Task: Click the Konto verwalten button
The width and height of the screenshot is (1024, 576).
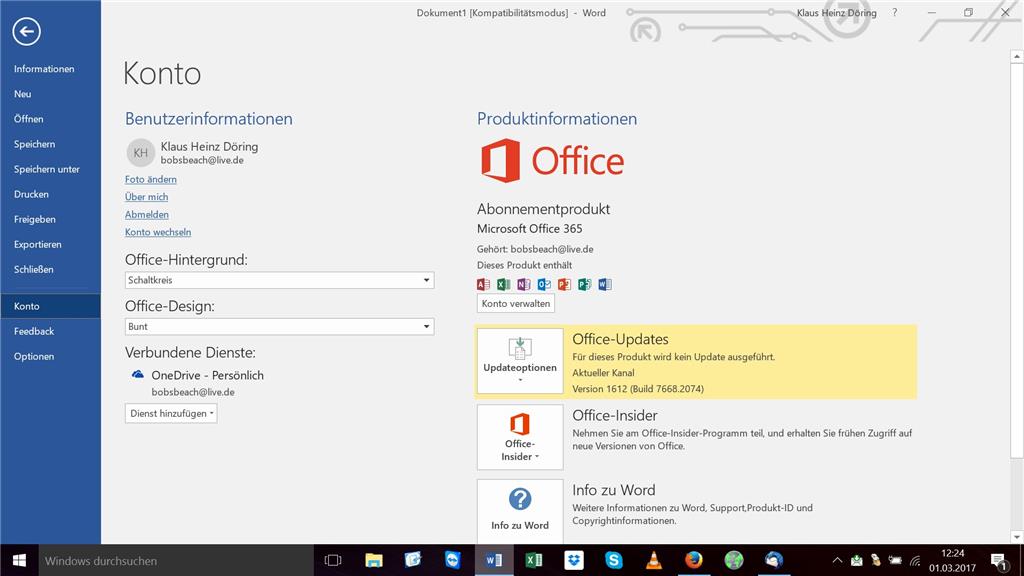Action: (x=516, y=303)
